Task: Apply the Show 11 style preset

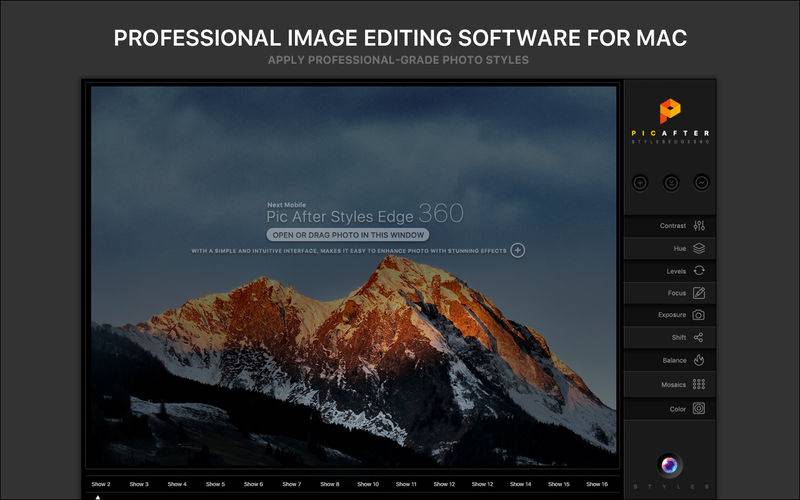Action: [406, 484]
